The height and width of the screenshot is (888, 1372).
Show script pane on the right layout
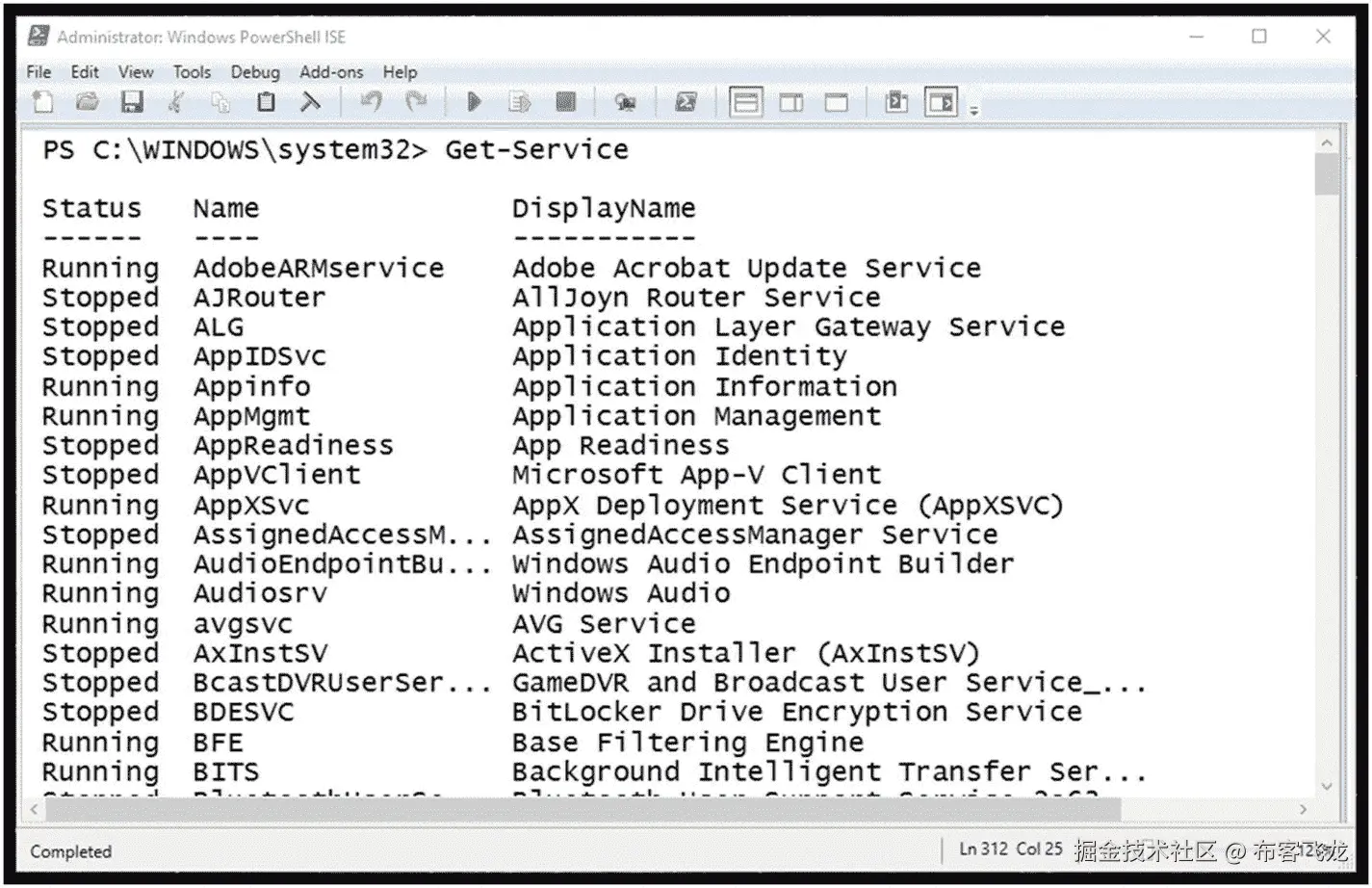(x=791, y=102)
